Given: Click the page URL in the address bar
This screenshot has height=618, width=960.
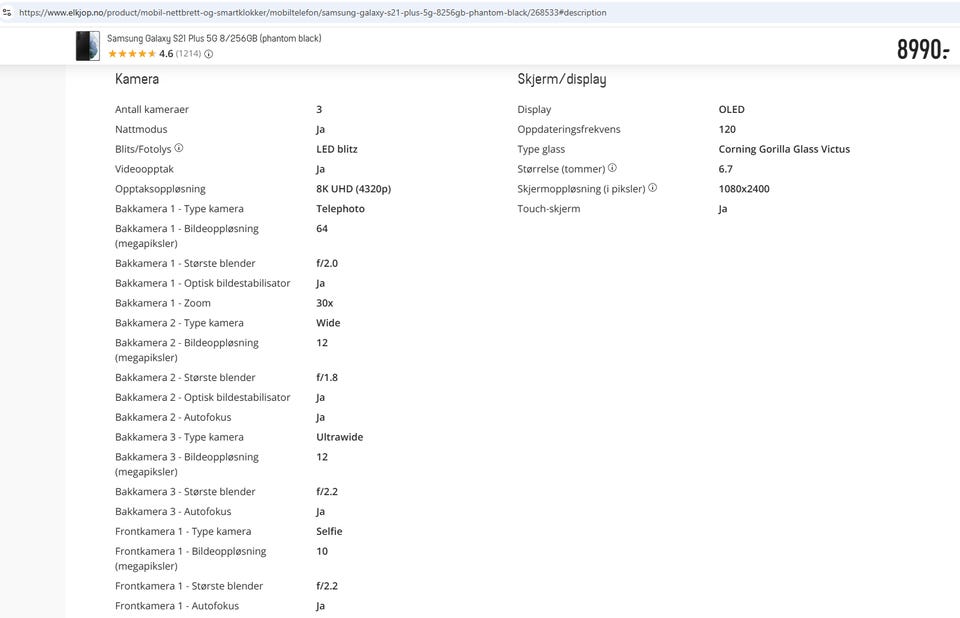Looking at the screenshot, I should pyautogui.click(x=313, y=12).
